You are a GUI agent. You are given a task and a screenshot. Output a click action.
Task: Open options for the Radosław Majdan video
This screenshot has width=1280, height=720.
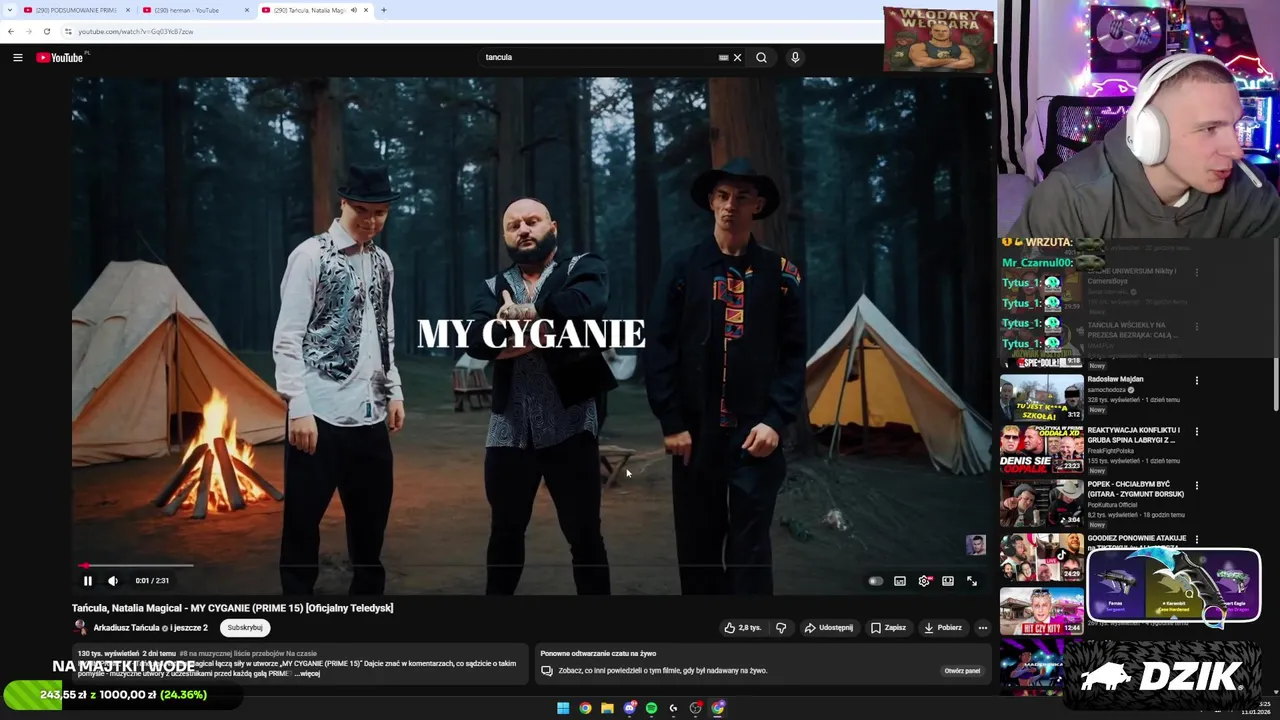[x=1196, y=380]
